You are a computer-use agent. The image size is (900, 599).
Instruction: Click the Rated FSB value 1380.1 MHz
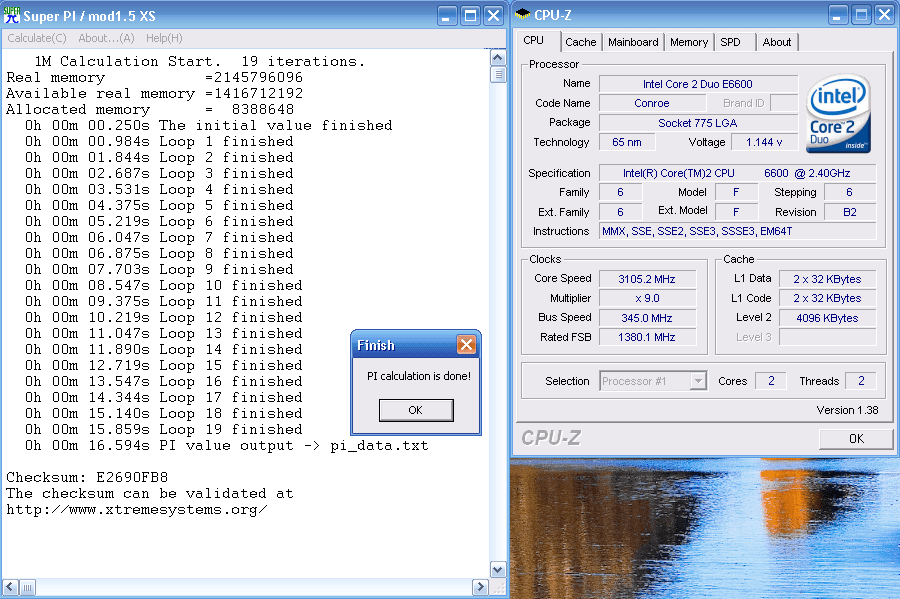click(x=647, y=337)
